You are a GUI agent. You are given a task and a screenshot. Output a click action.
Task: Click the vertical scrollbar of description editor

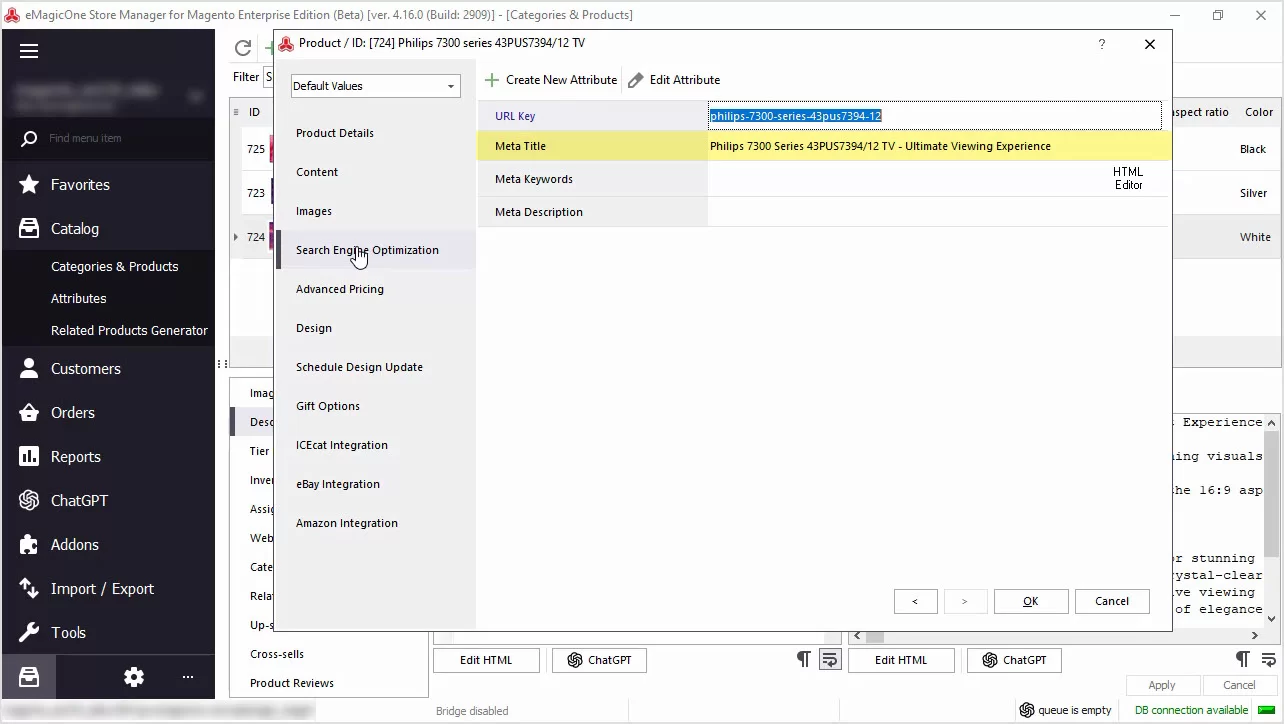1272,493
